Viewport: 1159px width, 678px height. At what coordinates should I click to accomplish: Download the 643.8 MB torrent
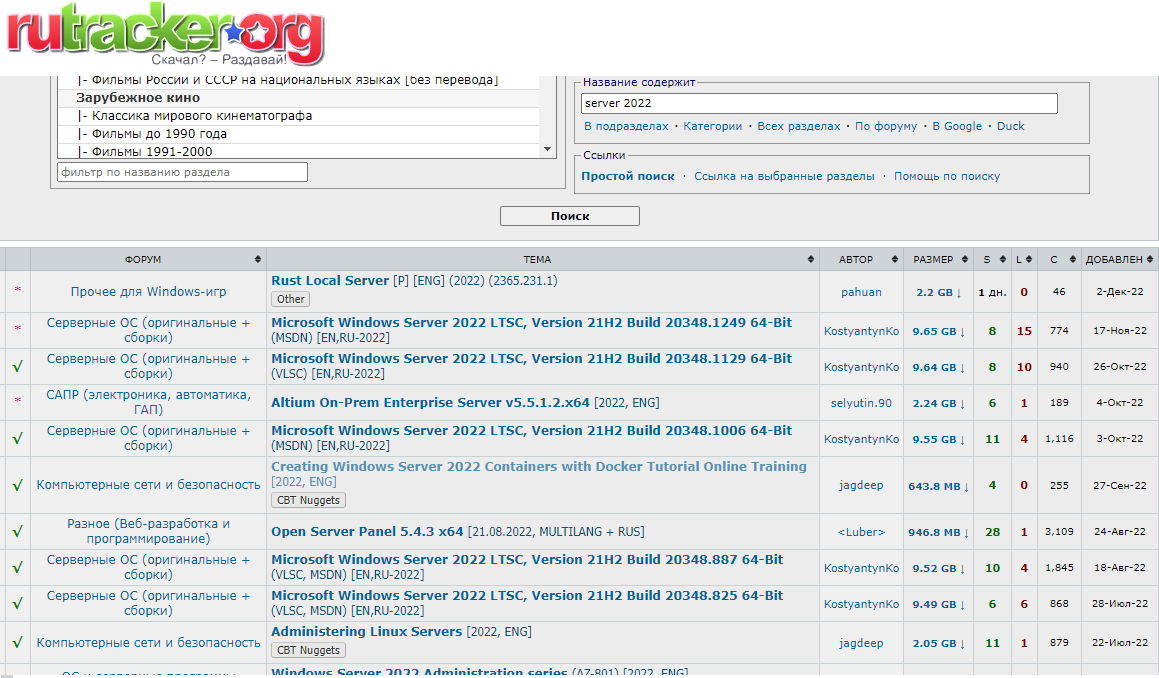[939, 486]
